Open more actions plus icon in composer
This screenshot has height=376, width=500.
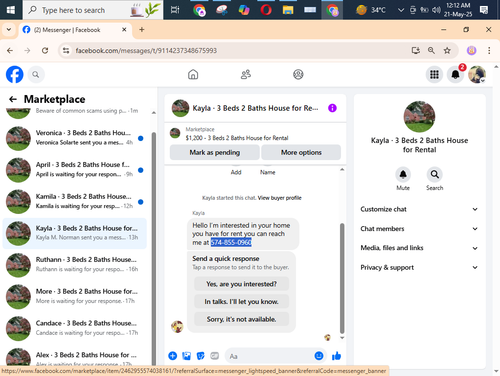click(172, 356)
